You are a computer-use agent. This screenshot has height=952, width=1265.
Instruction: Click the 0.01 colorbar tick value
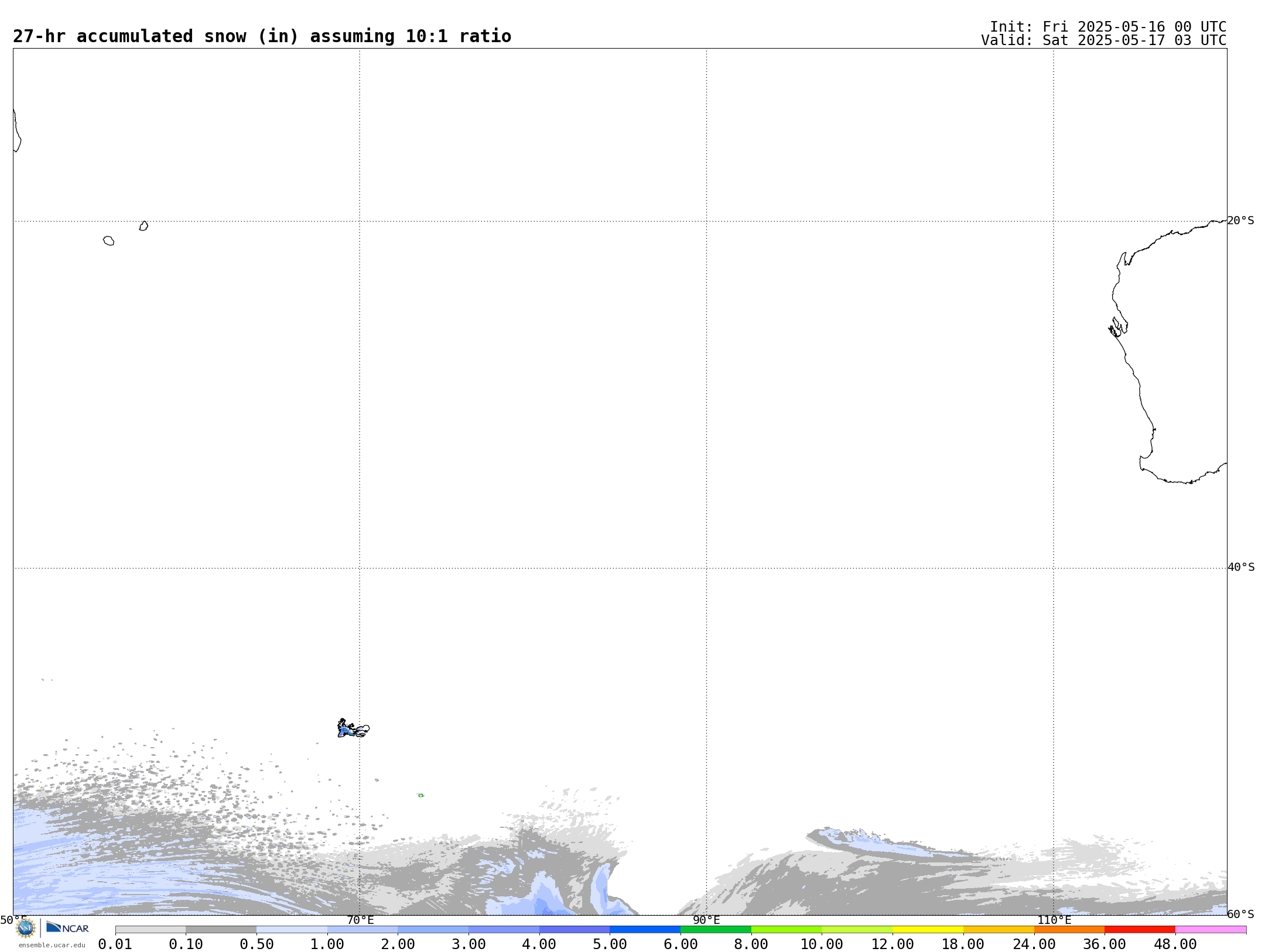coord(115,944)
